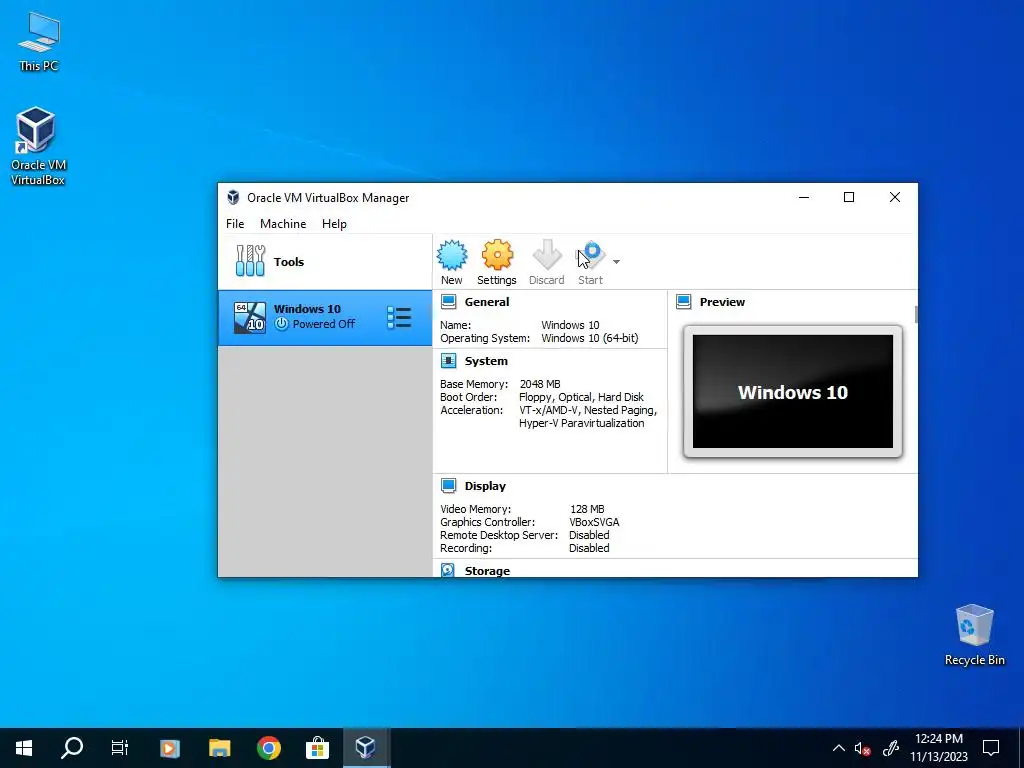This screenshot has width=1024, height=768.
Task: Click the Windows 10 preview thumbnail
Action: (793, 392)
